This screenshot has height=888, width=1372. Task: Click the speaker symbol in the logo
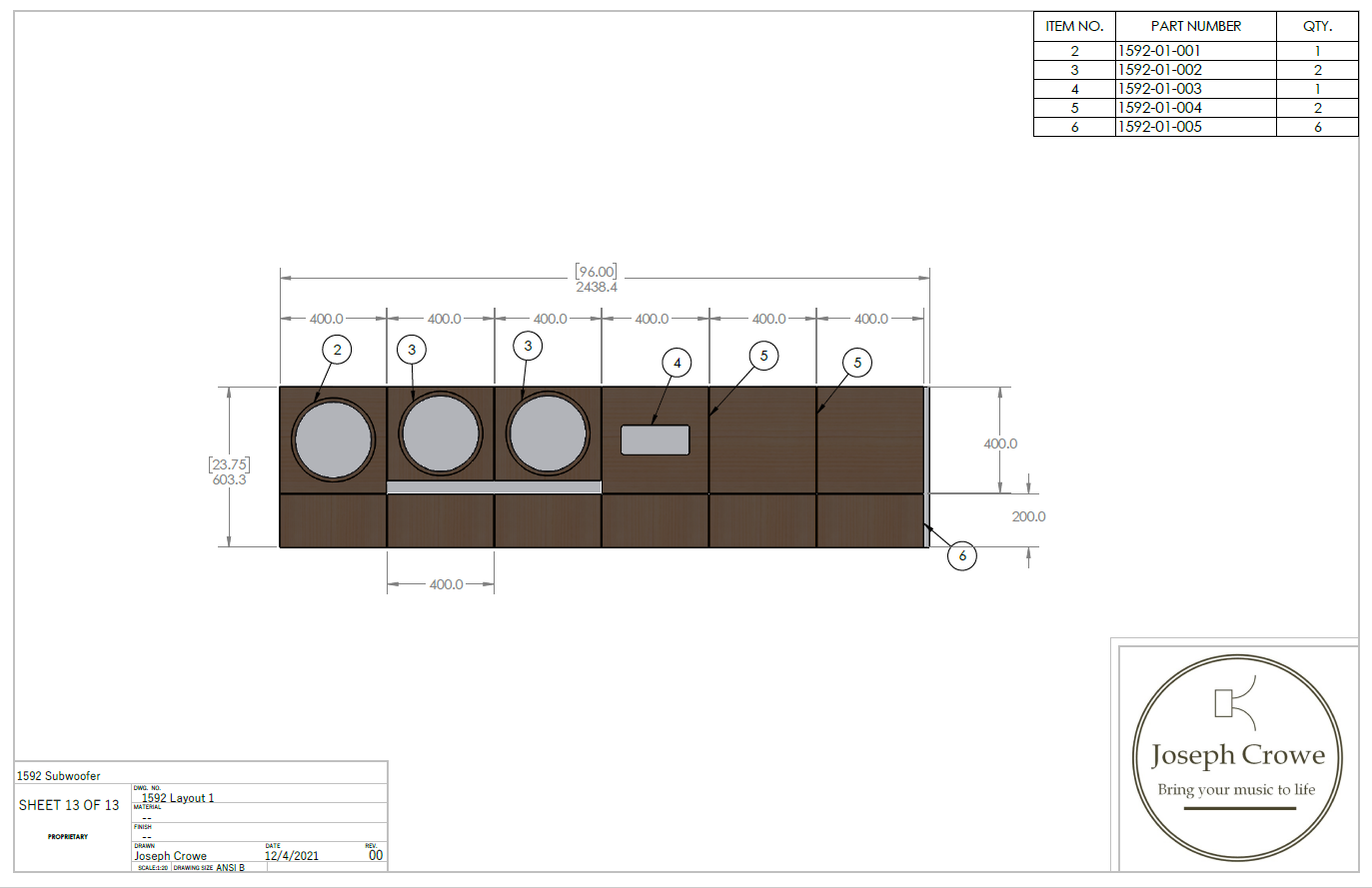[x=1235, y=703]
